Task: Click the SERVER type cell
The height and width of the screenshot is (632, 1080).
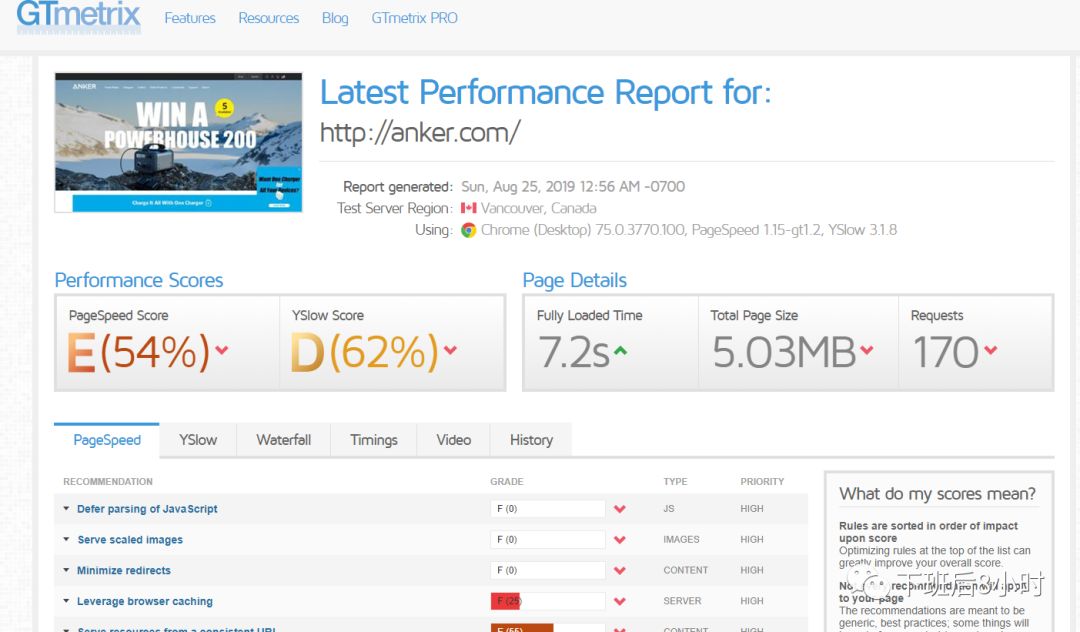Action: click(x=682, y=601)
